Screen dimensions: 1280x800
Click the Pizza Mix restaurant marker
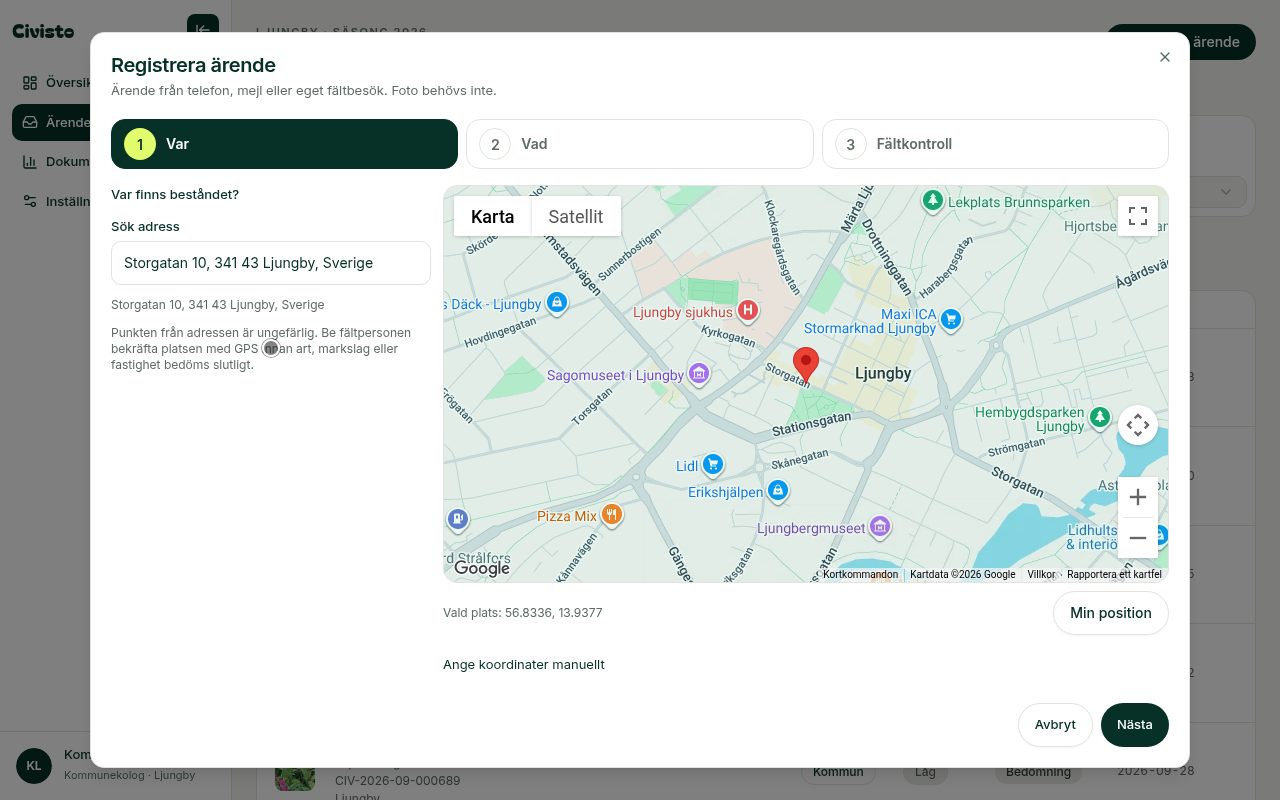(x=611, y=515)
